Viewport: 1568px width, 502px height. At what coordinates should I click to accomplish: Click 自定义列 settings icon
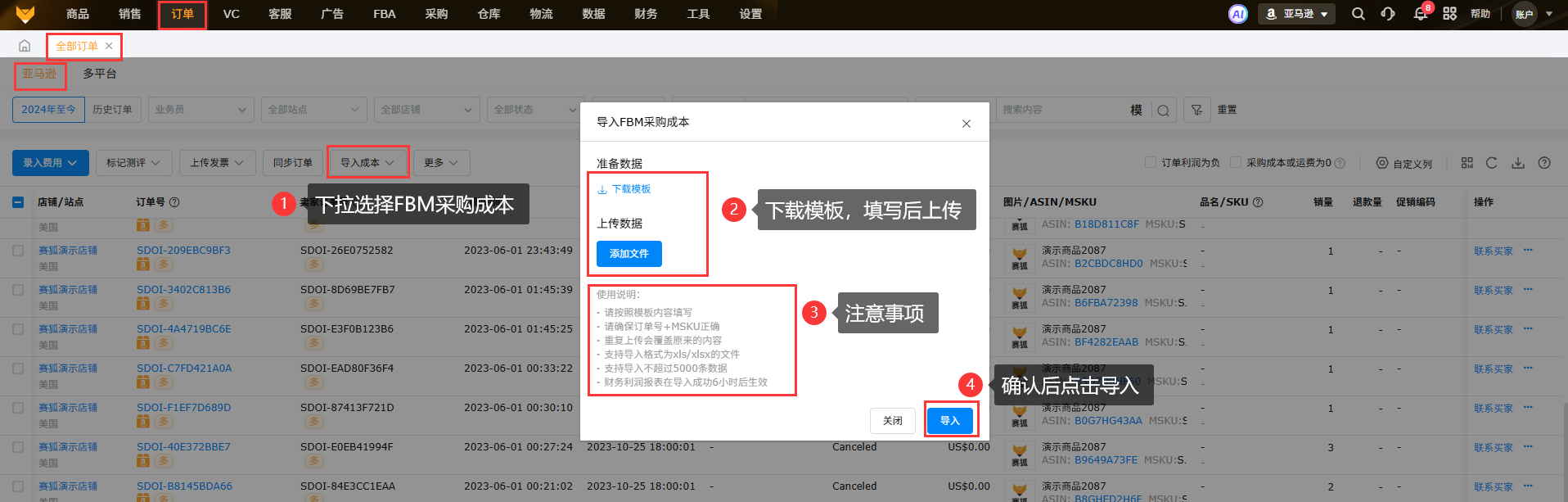(x=1382, y=163)
